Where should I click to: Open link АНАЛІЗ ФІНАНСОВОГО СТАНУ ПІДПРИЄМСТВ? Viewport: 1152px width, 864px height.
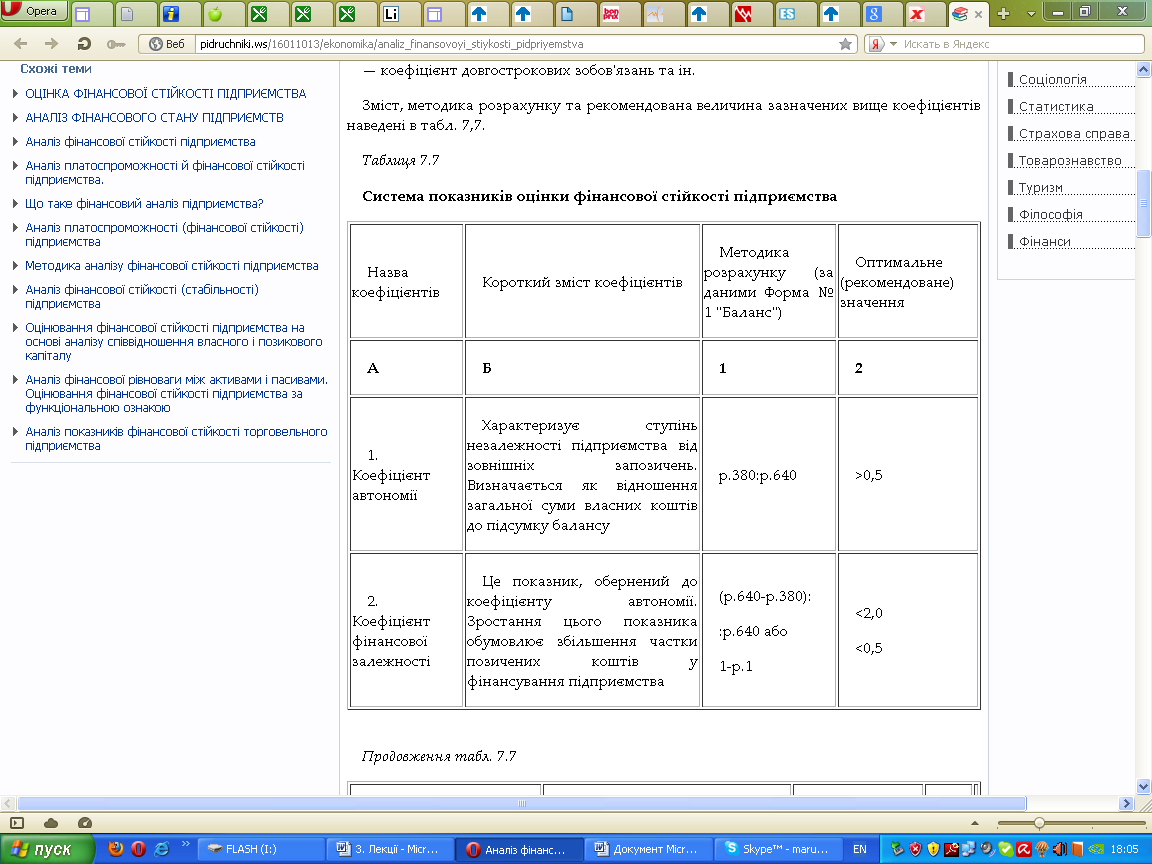pos(154,118)
